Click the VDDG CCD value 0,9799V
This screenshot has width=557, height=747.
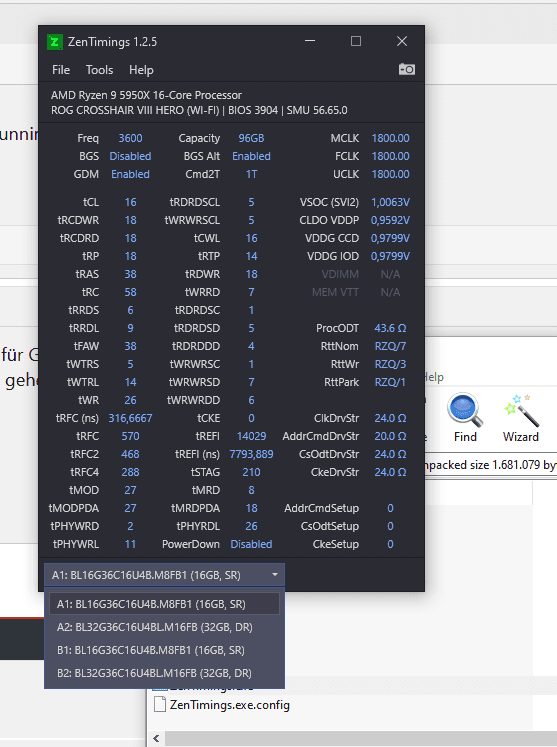pyautogui.click(x=390, y=239)
